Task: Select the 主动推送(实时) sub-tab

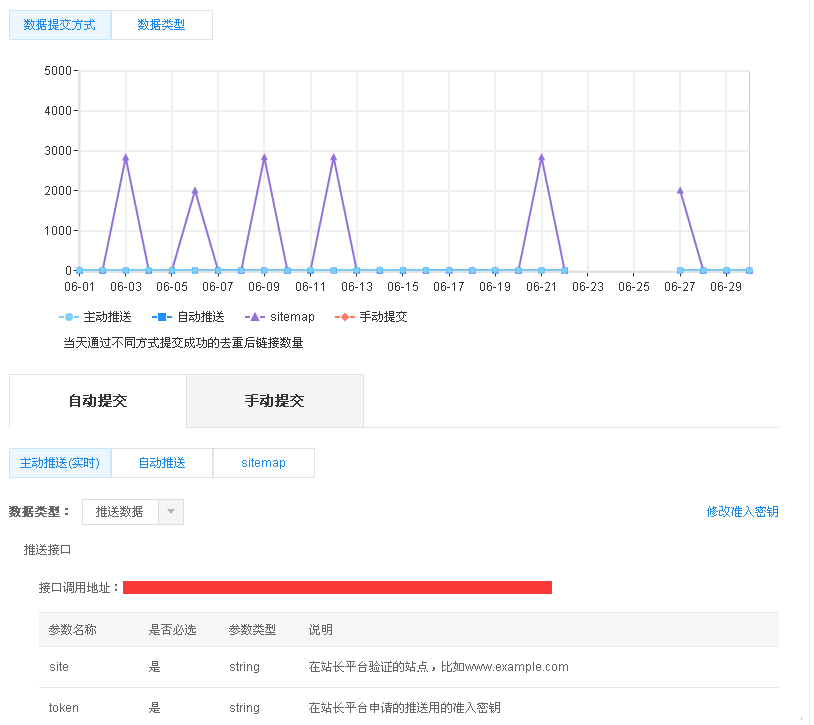Action: point(60,463)
